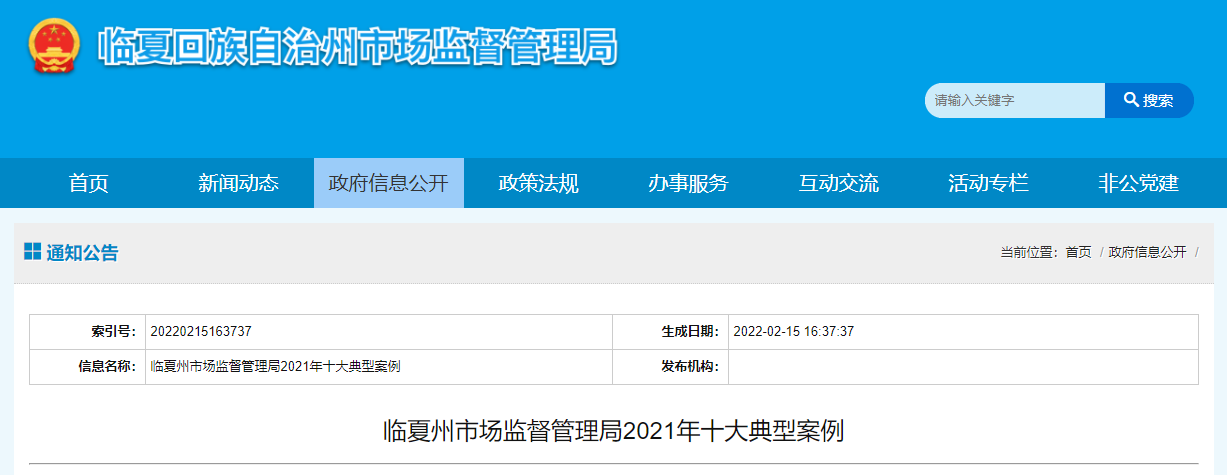
Task: Follow the 政府信息公开 breadcrumb link
Action: coord(1147,252)
